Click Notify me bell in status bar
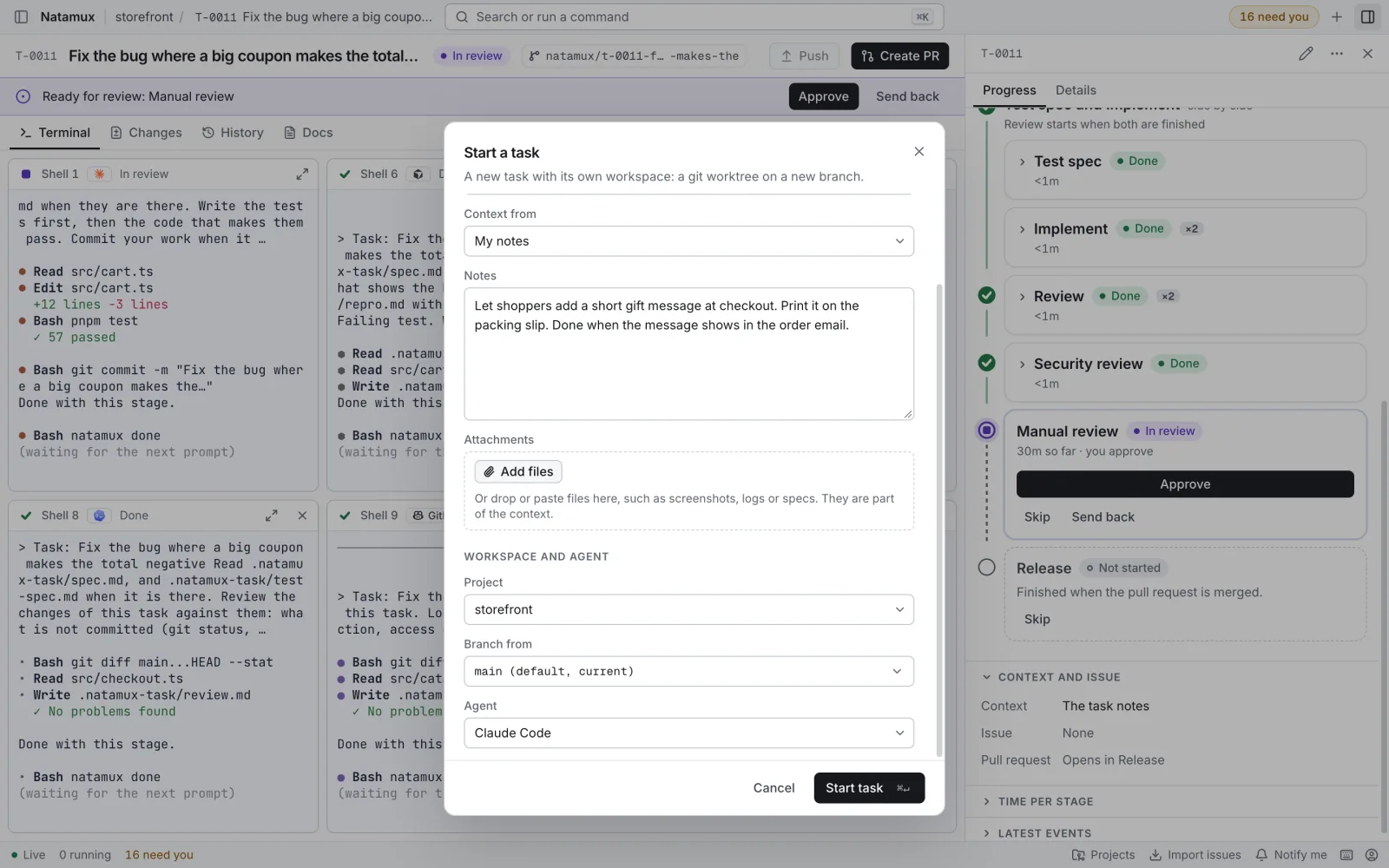Image resolution: width=1389 pixels, height=868 pixels. click(1291, 855)
